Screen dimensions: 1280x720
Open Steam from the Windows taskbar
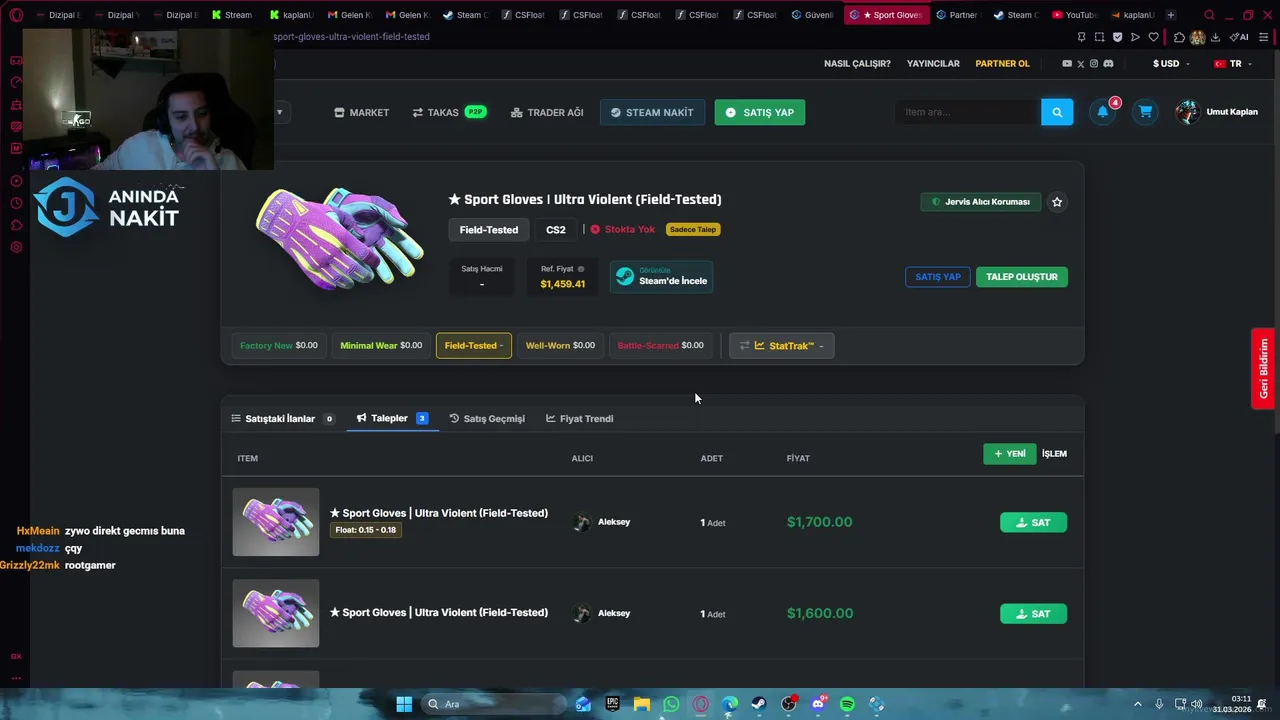[x=759, y=704]
